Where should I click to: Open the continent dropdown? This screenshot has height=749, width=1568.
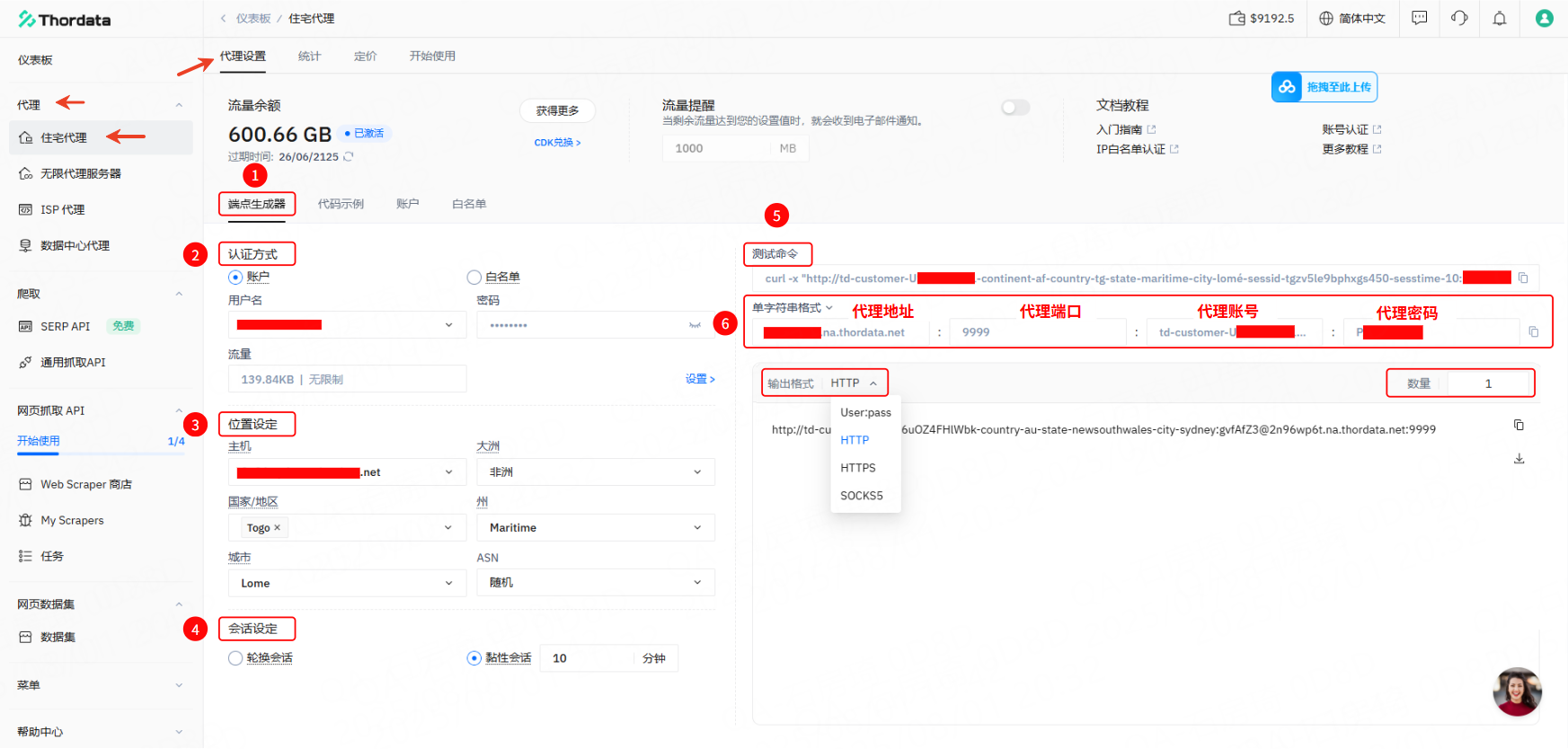[596, 471]
